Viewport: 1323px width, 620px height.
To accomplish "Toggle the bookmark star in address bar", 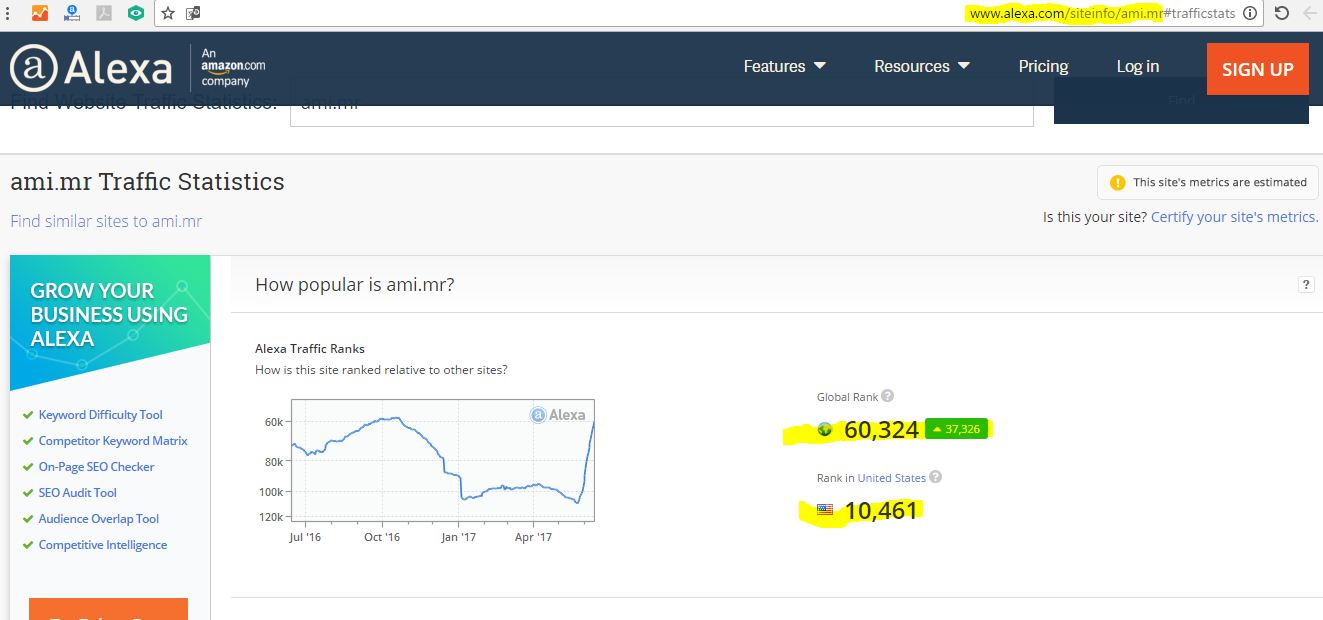I will 167,13.
